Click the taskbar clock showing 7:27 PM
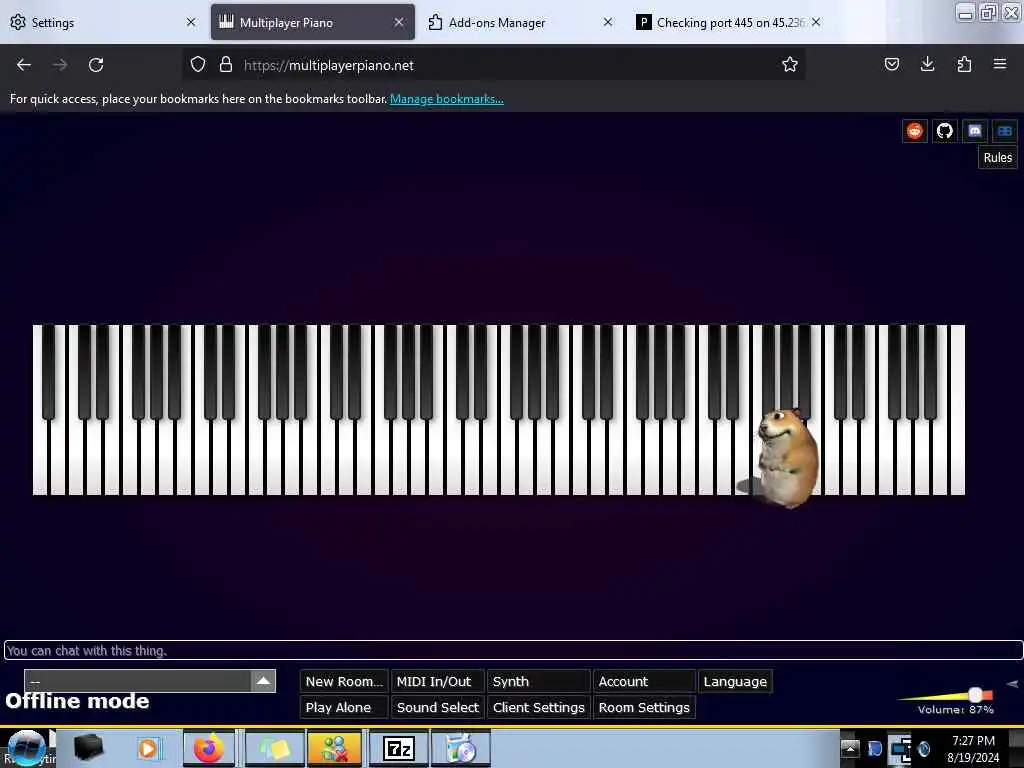This screenshot has height=768, width=1024. pos(973,749)
